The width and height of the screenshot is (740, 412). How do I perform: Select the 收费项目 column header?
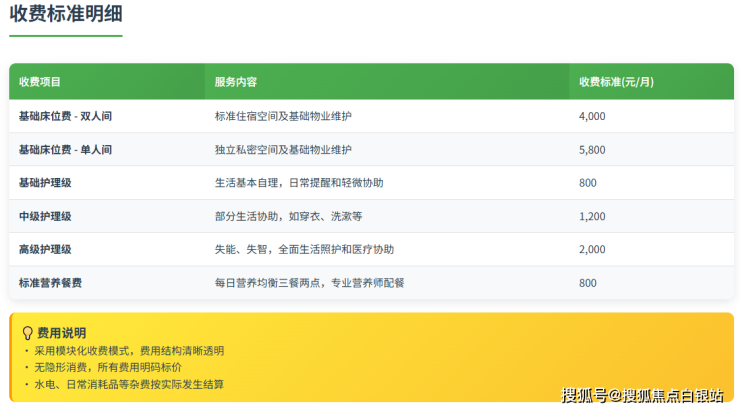pos(40,82)
